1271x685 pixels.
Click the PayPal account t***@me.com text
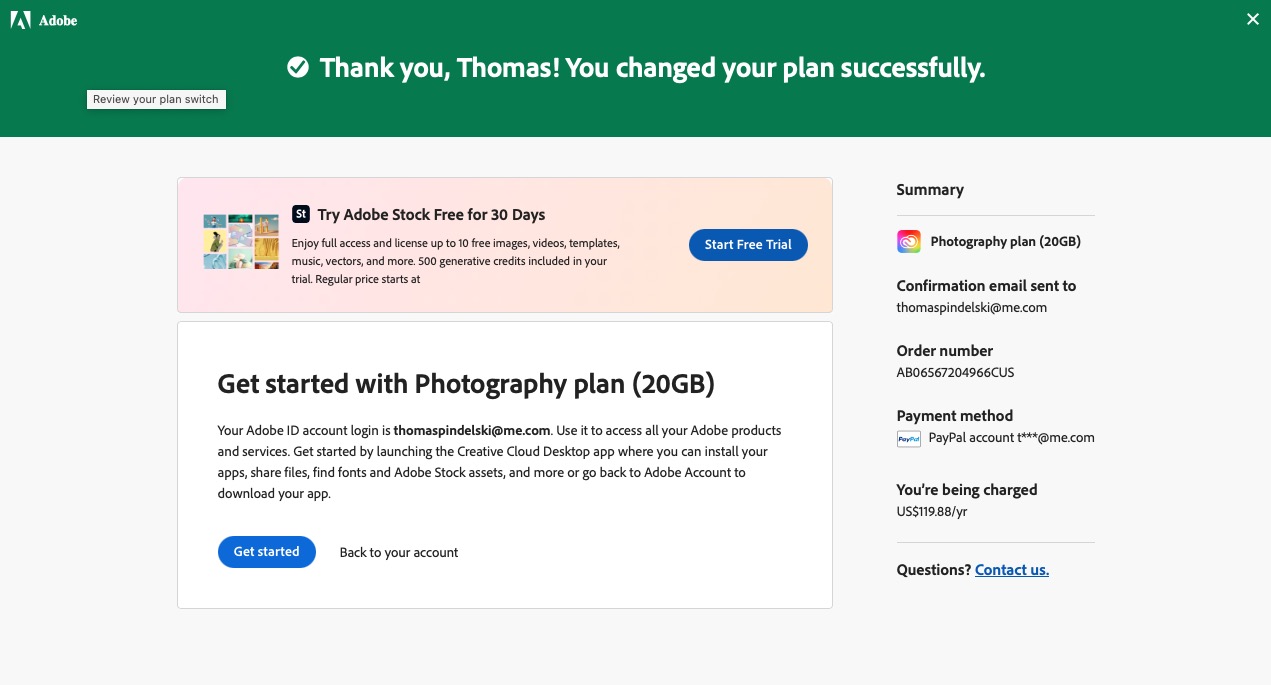click(1011, 438)
